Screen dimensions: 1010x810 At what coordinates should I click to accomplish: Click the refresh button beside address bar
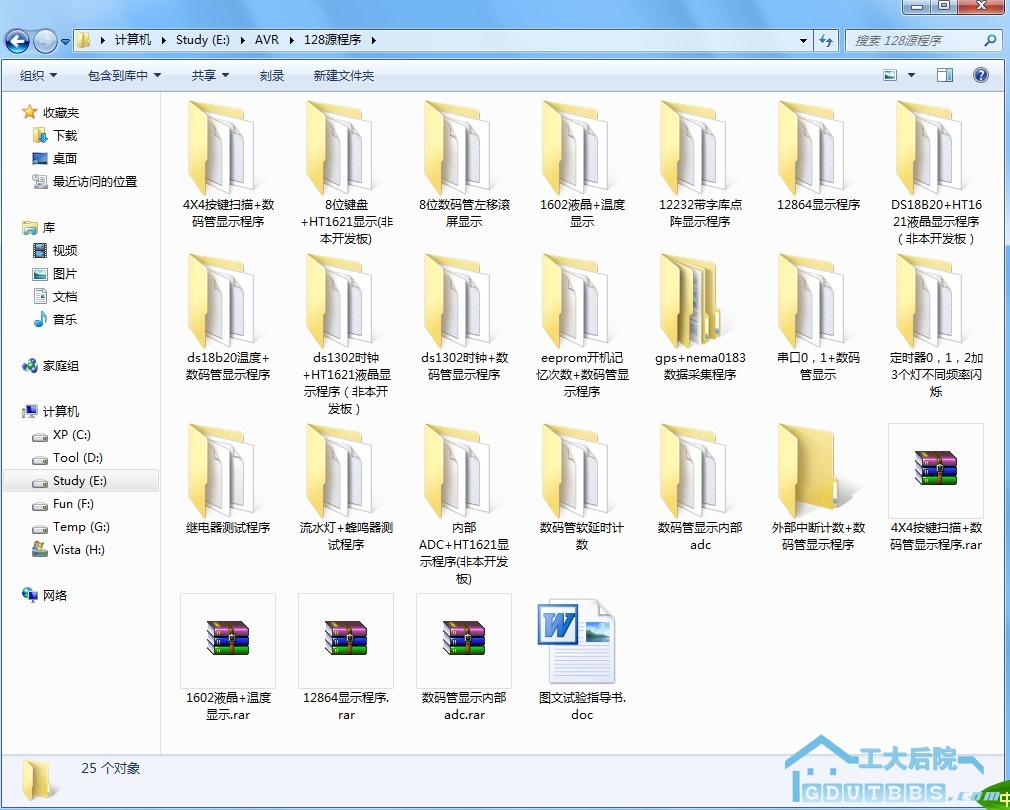tap(826, 41)
